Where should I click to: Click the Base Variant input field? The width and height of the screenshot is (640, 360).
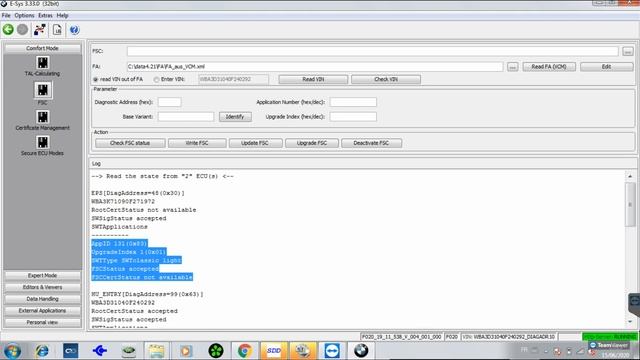tap(186, 117)
